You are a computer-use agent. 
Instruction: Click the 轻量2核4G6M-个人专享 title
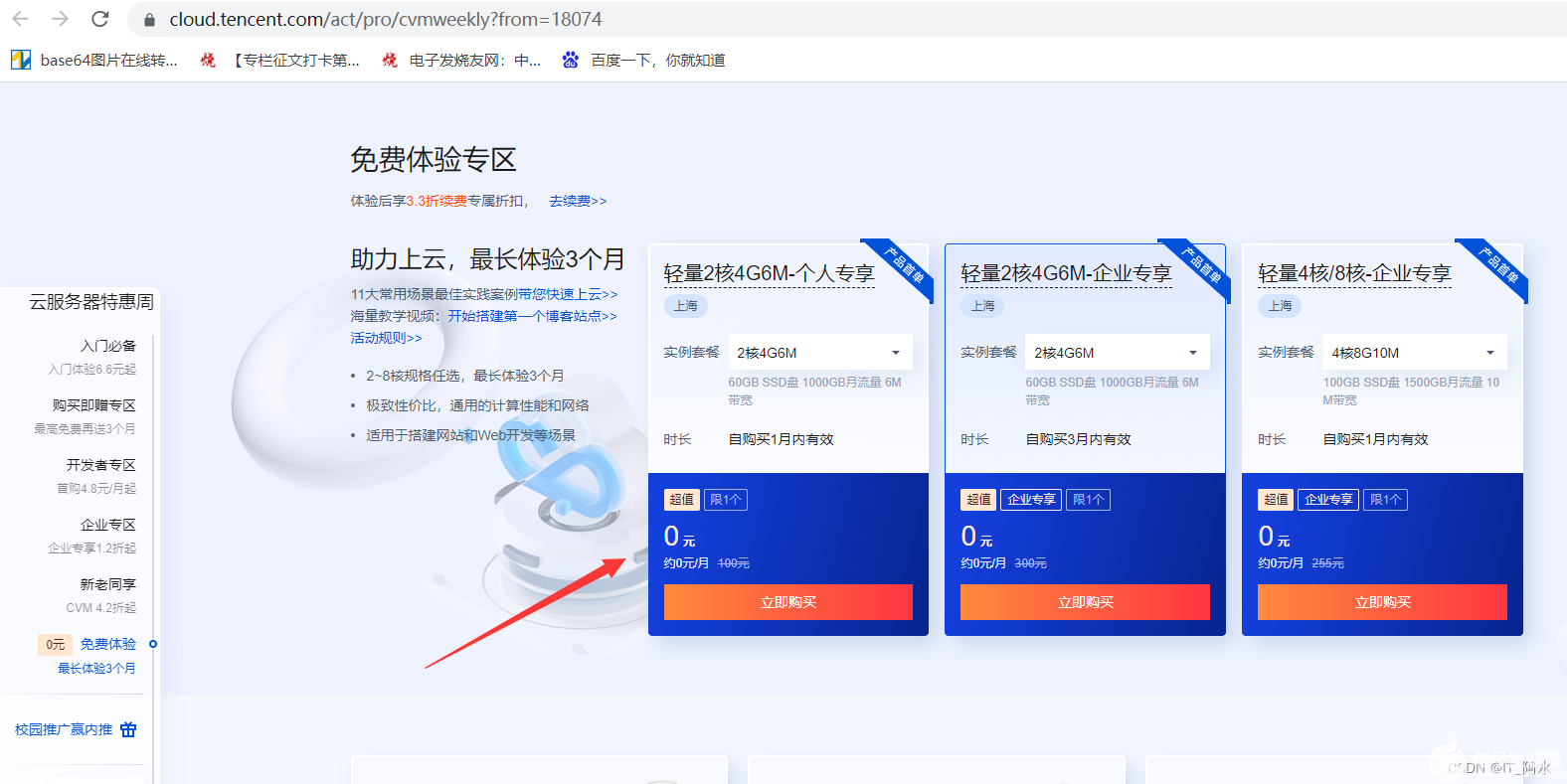click(x=769, y=274)
